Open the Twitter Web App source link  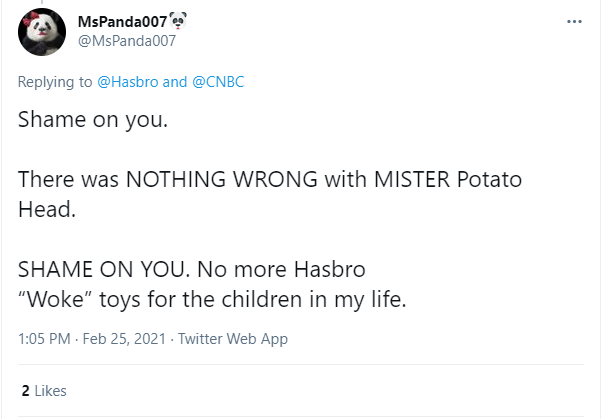point(232,339)
